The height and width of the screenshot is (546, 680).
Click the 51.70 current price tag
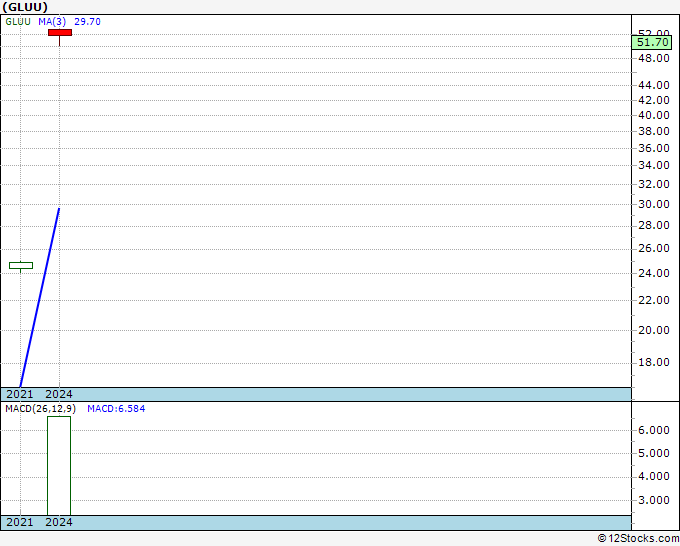[x=652, y=43]
